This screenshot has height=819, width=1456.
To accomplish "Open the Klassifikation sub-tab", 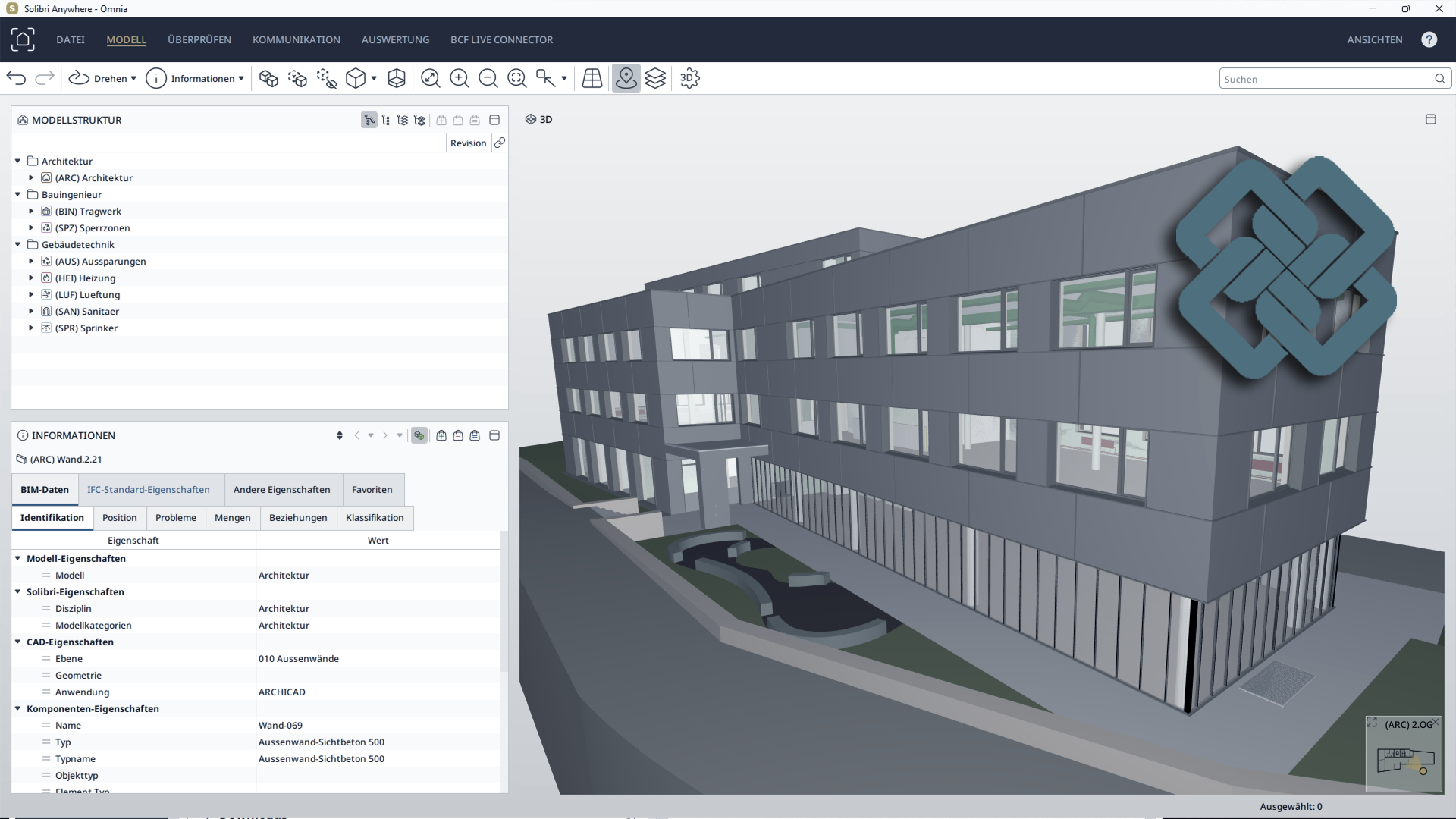I will coord(375,518).
